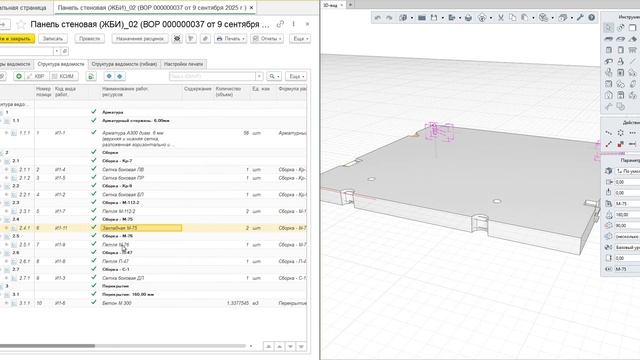Open the help question-mark icon in the 3D toolbar
The width and height of the screenshot is (640, 360).
(x=591, y=18)
